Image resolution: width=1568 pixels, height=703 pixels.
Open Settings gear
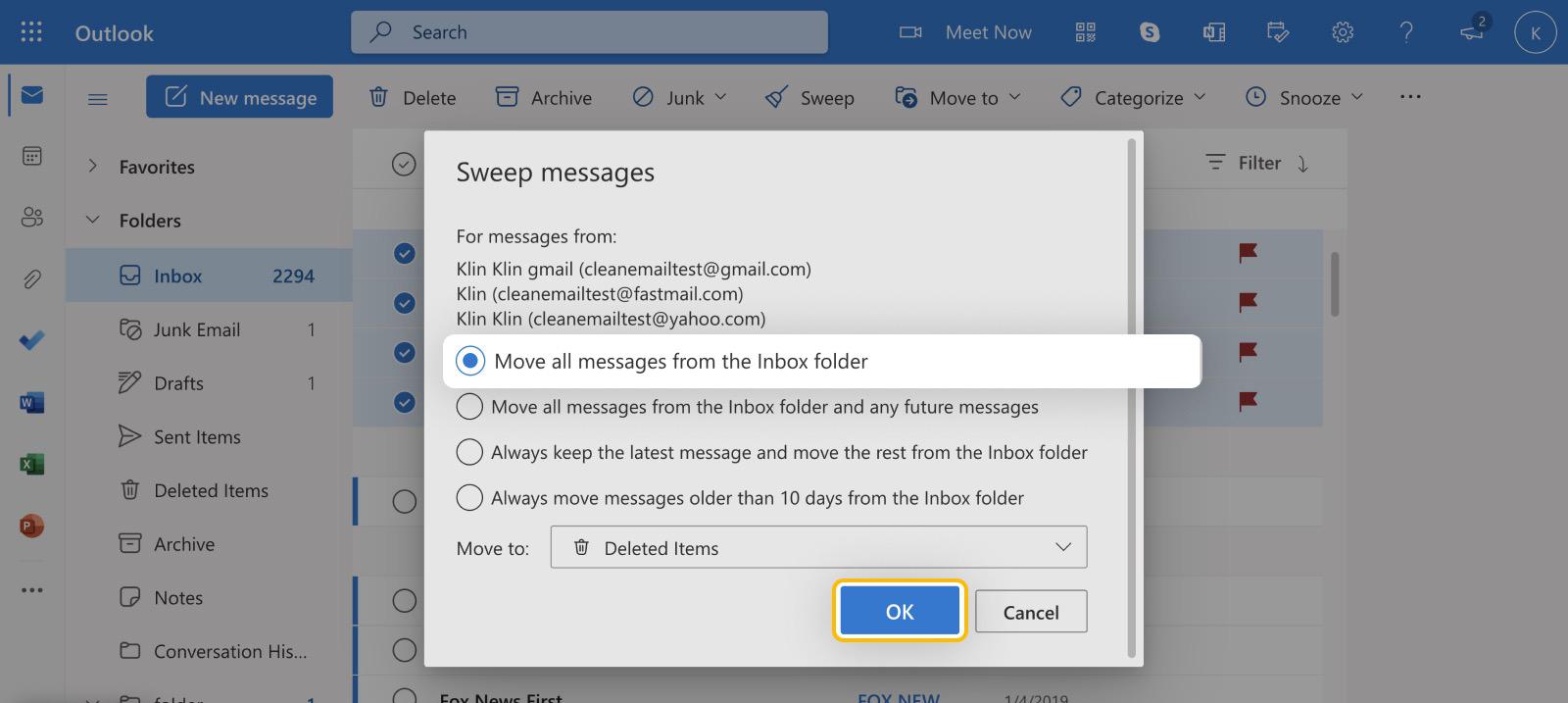1343,32
